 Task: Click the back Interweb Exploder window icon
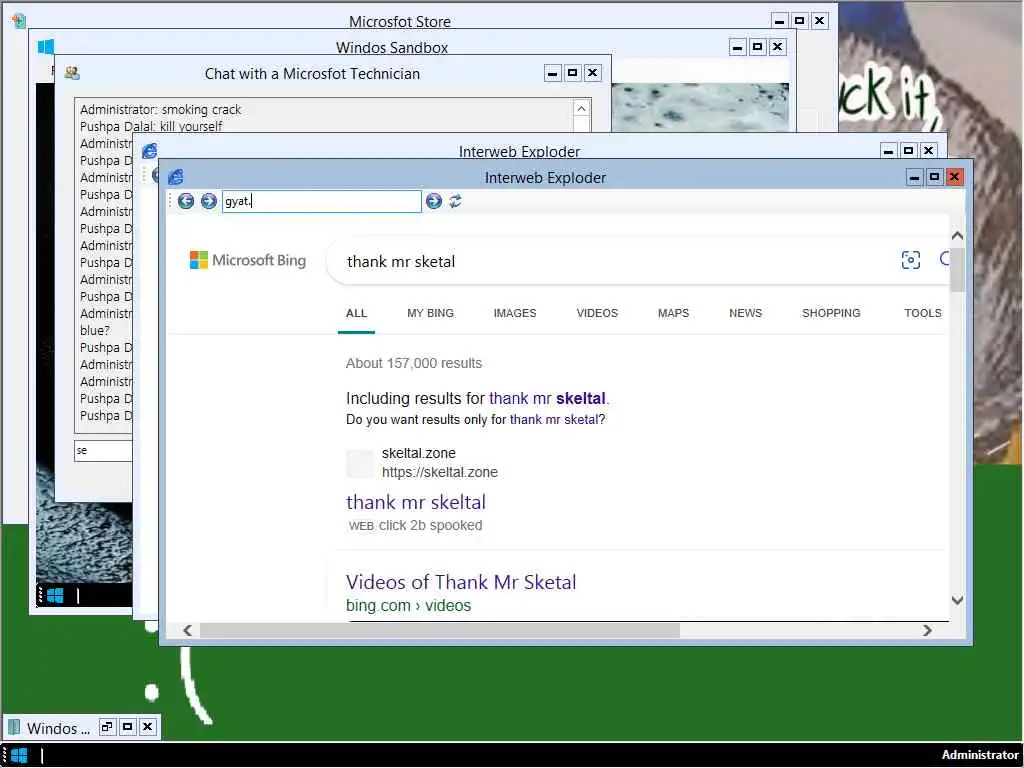coord(150,151)
